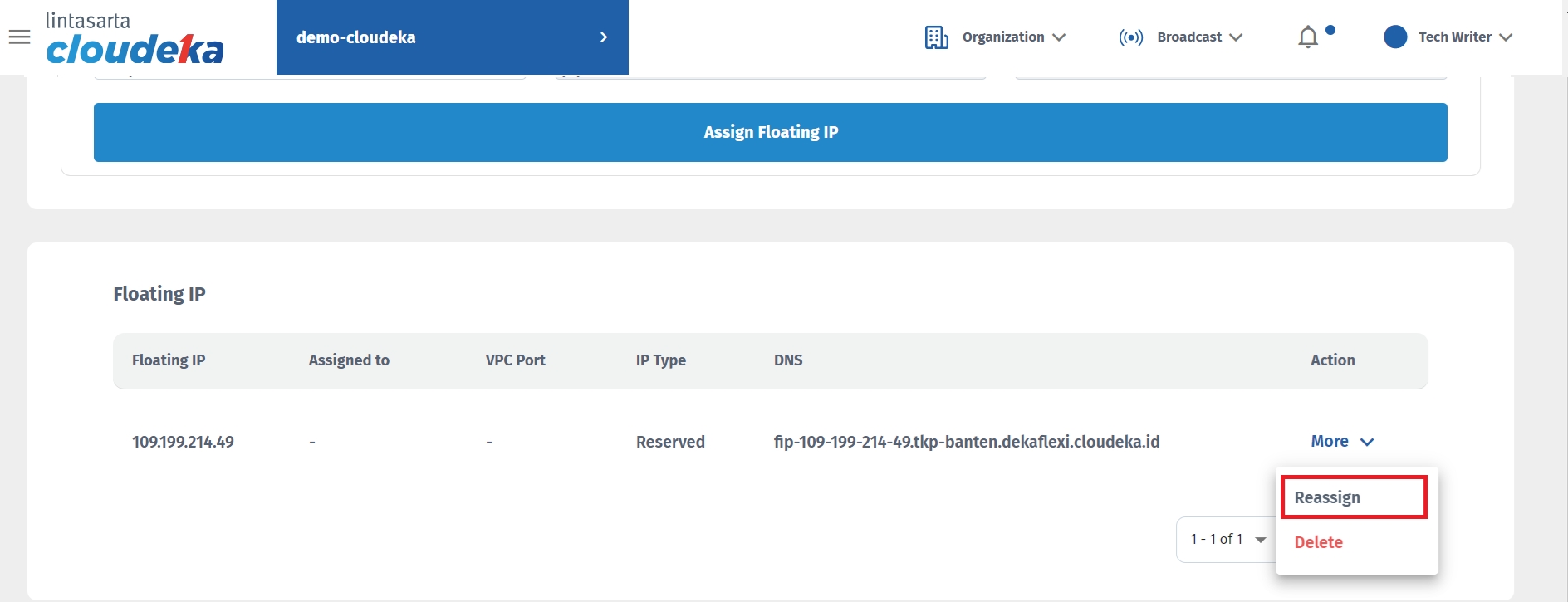This screenshot has height=602, width=1568.
Task: Click the Lintasarta Cloudeka logo
Action: [135, 39]
